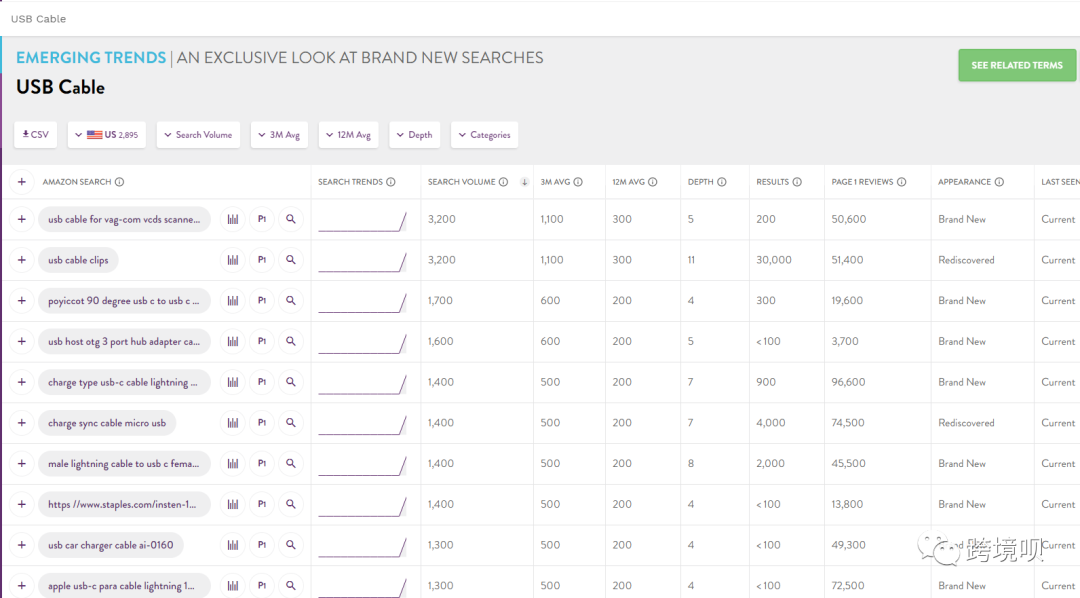The image size is (1080, 598).
Task: Add usb car charger cable ai-0160 with plus
Action: click(x=22, y=544)
